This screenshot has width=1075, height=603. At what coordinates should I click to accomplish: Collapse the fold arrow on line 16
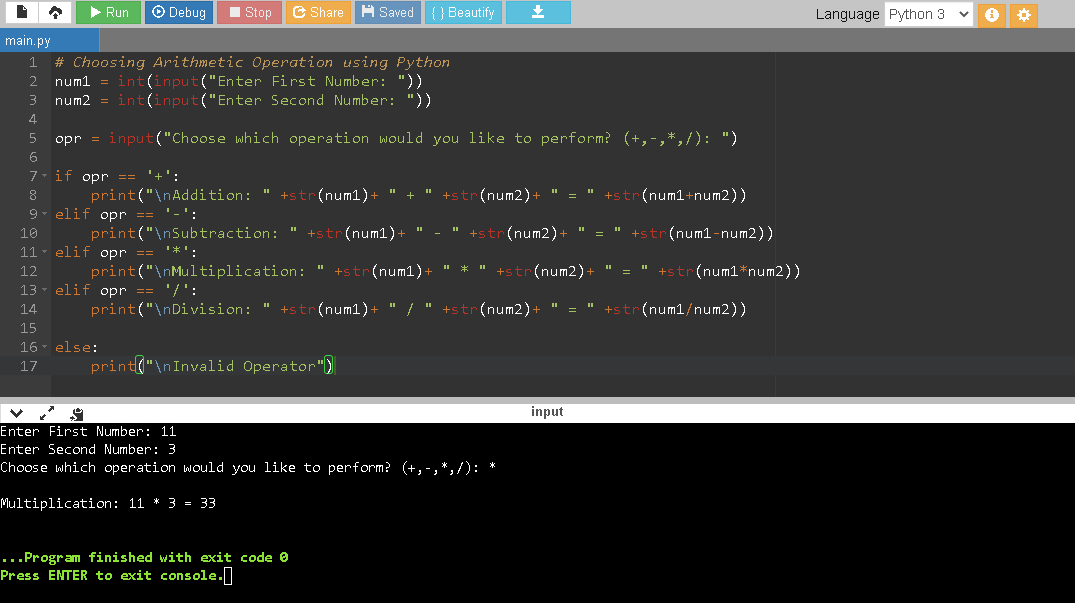pos(45,347)
